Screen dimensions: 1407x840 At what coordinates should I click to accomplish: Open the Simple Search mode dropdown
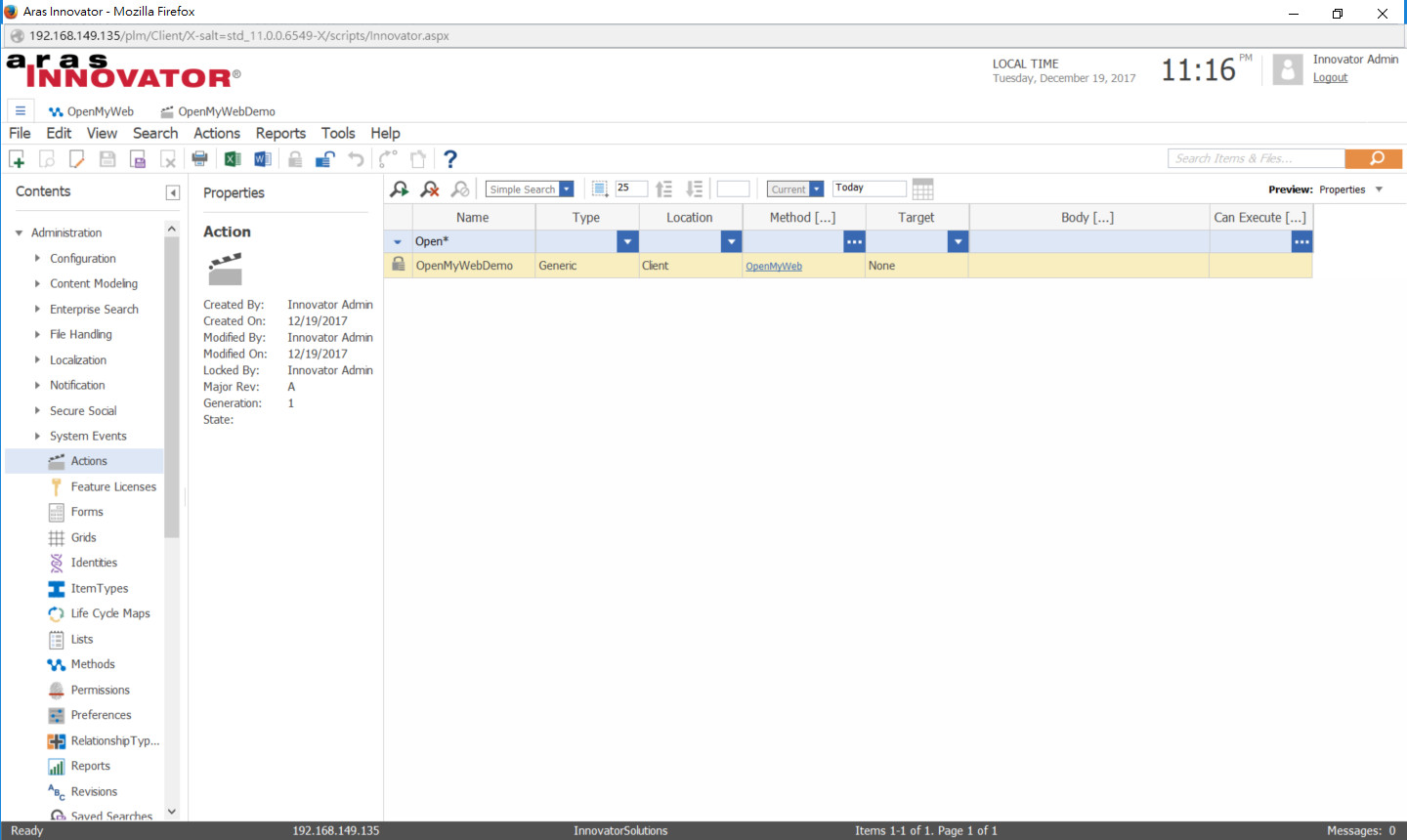[x=566, y=189]
